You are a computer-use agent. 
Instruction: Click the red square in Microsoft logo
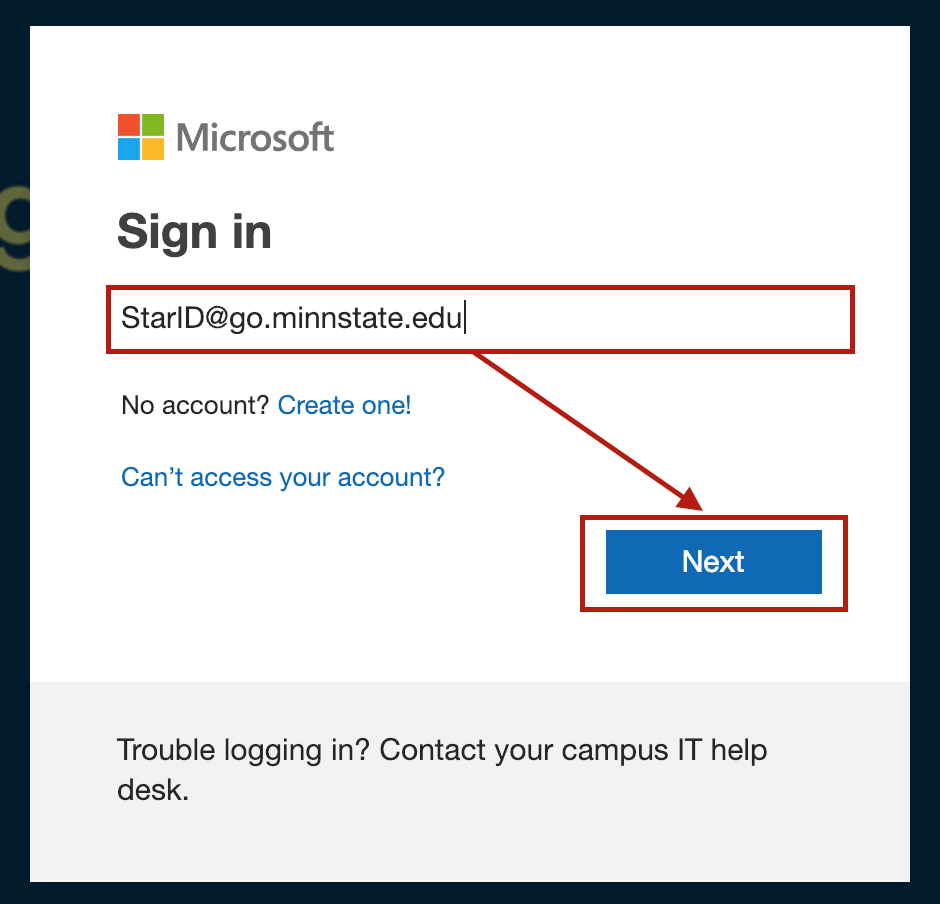point(129,125)
